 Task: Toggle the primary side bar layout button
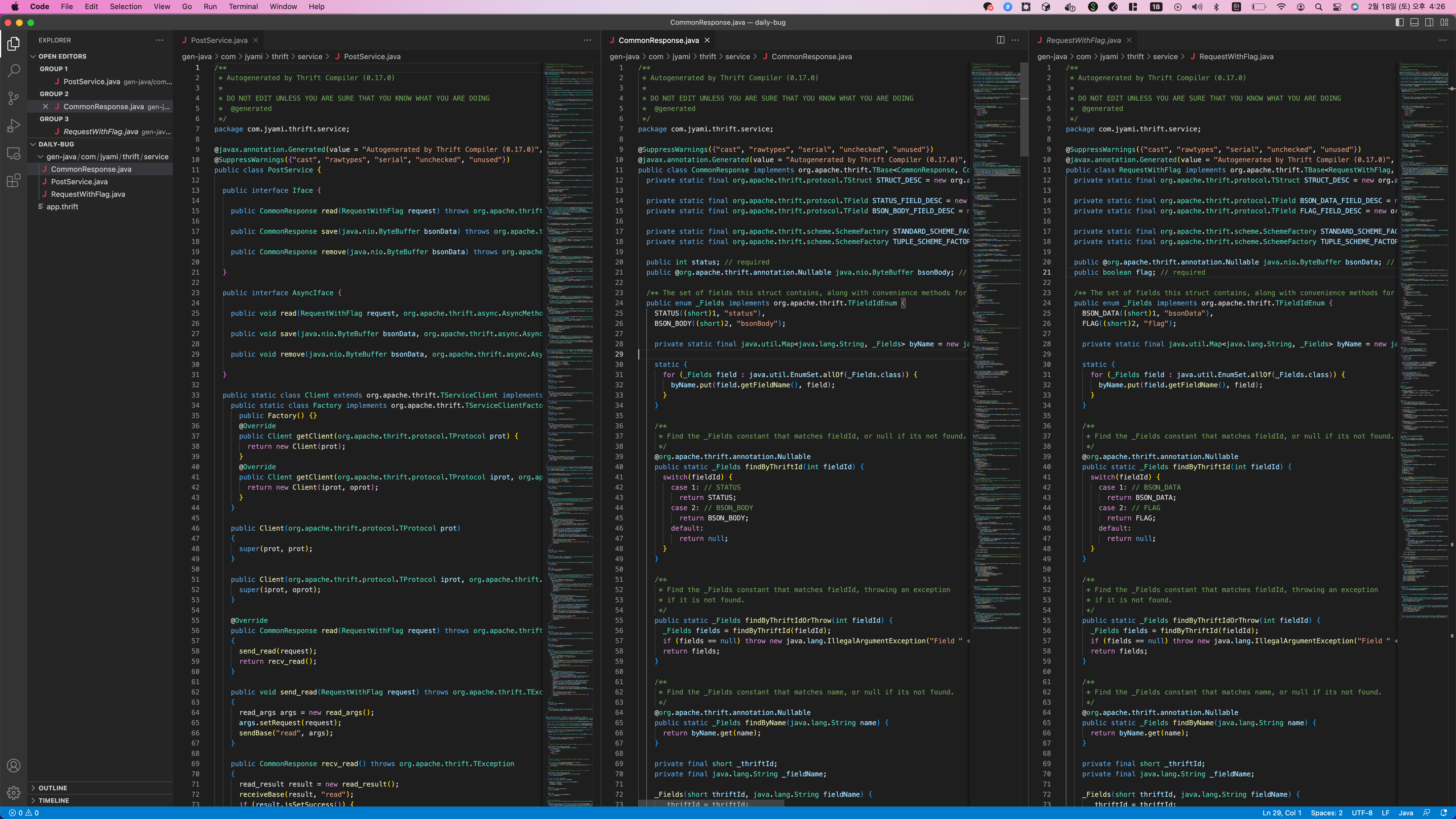(x=1399, y=23)
